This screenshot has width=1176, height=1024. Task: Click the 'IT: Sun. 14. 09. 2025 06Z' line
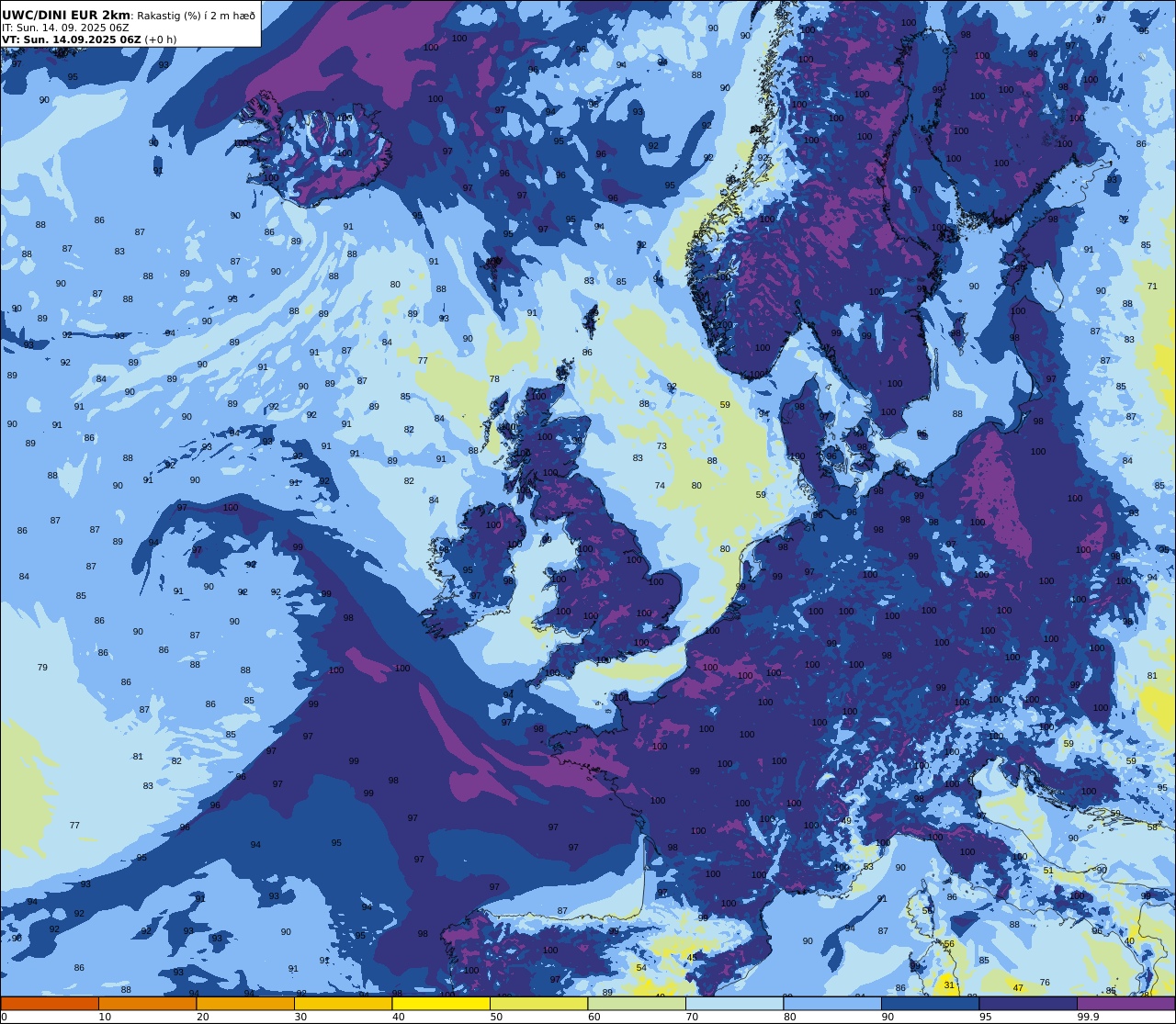click(65, 28)
